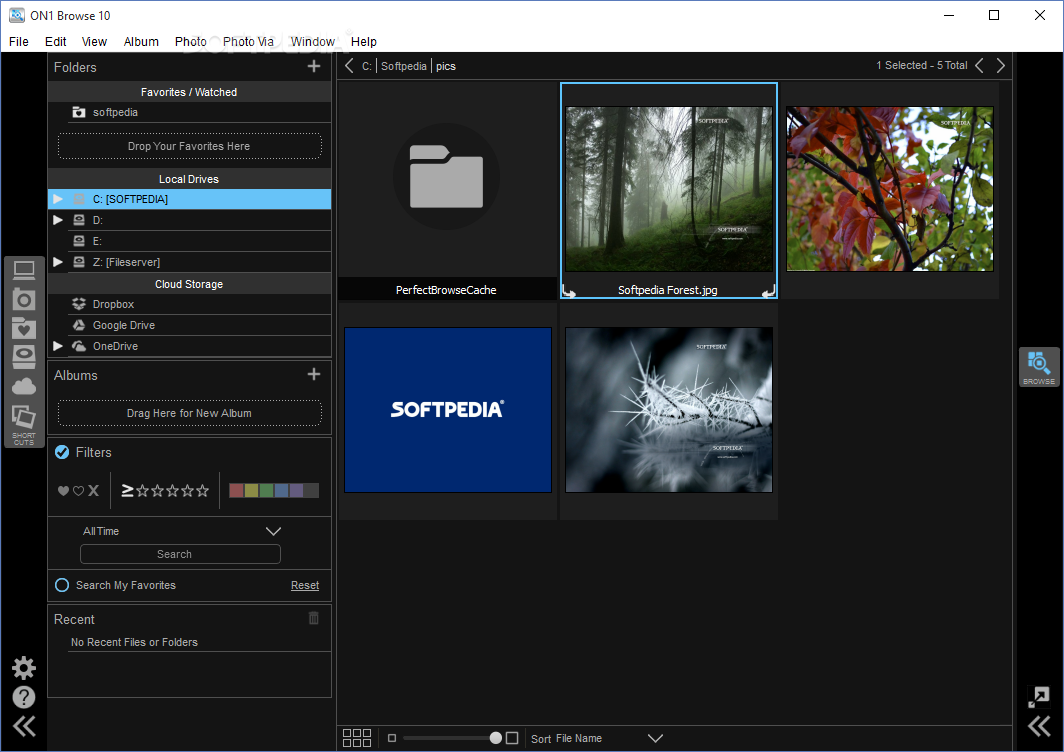
Task: Expand the D: drive tree
Action: click(x=58, y=220)
